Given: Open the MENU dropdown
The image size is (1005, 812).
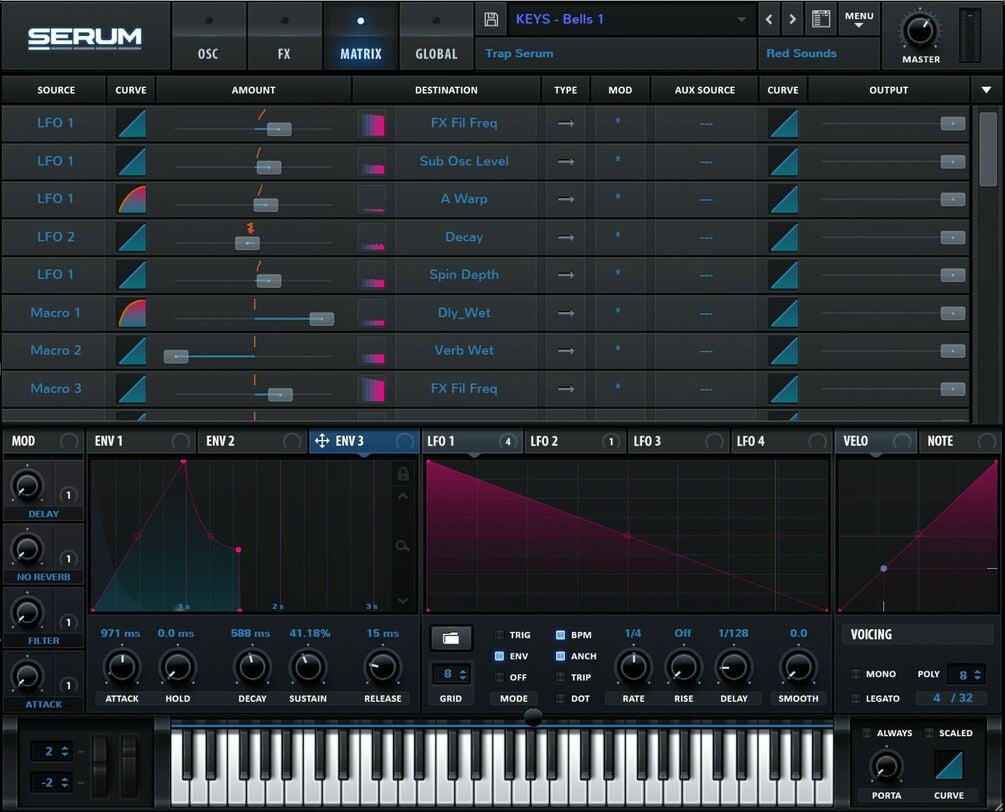Looking at the screenshot, I should pyautogui.click(x=859, y=19).
